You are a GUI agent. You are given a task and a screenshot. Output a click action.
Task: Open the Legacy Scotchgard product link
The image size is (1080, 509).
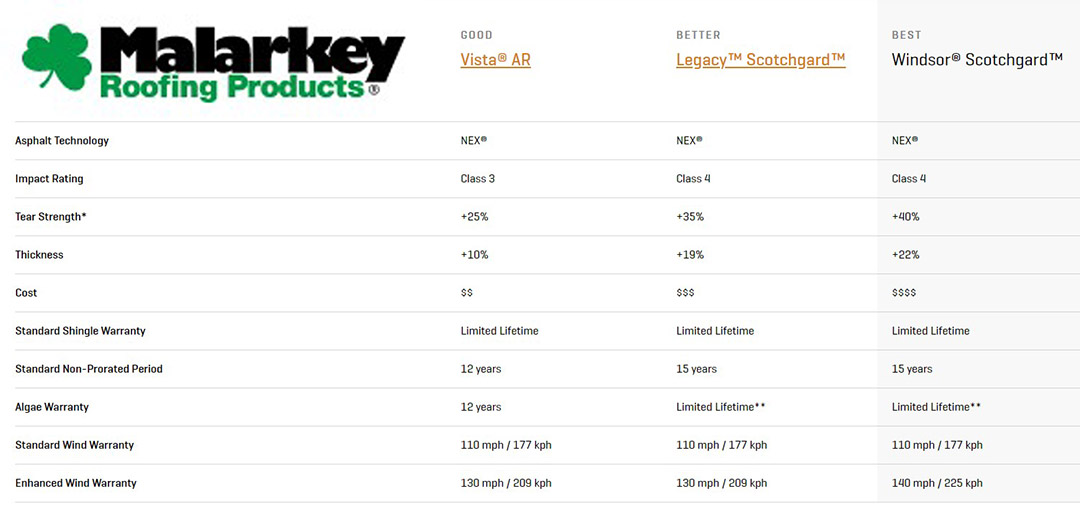click(x=760, y=60)
